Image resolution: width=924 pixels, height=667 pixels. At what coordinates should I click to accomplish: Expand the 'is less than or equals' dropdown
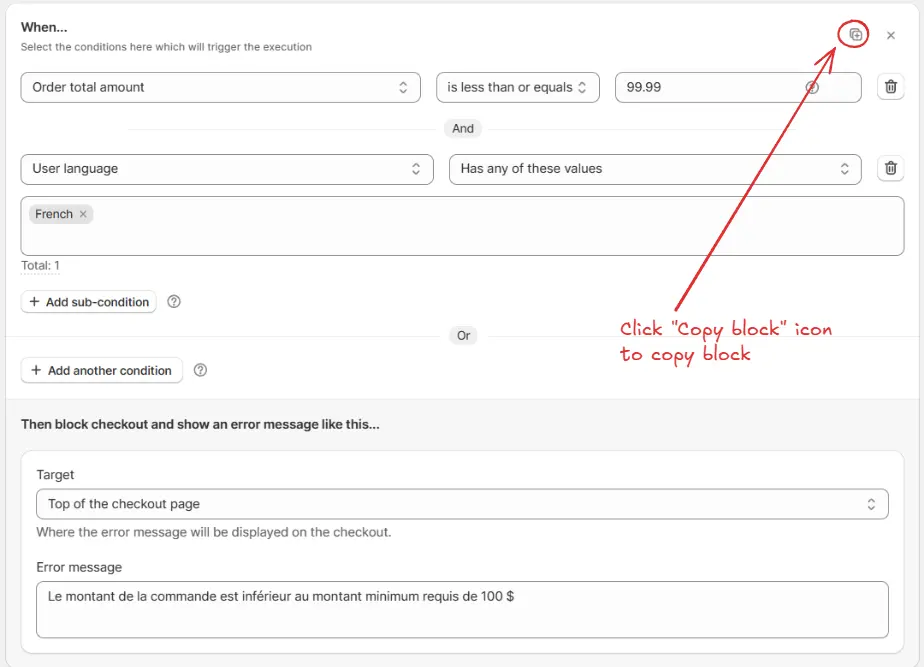click(x=517, y=87)
